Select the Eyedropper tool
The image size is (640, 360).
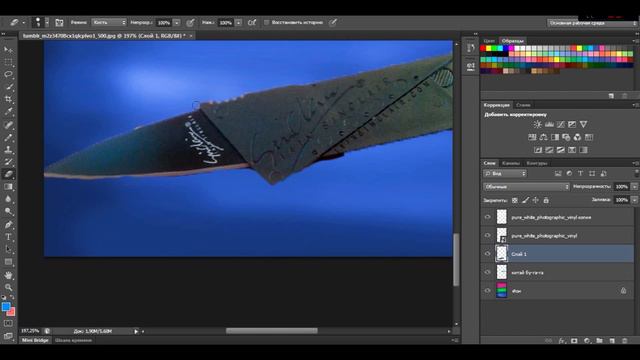(8, 112)
